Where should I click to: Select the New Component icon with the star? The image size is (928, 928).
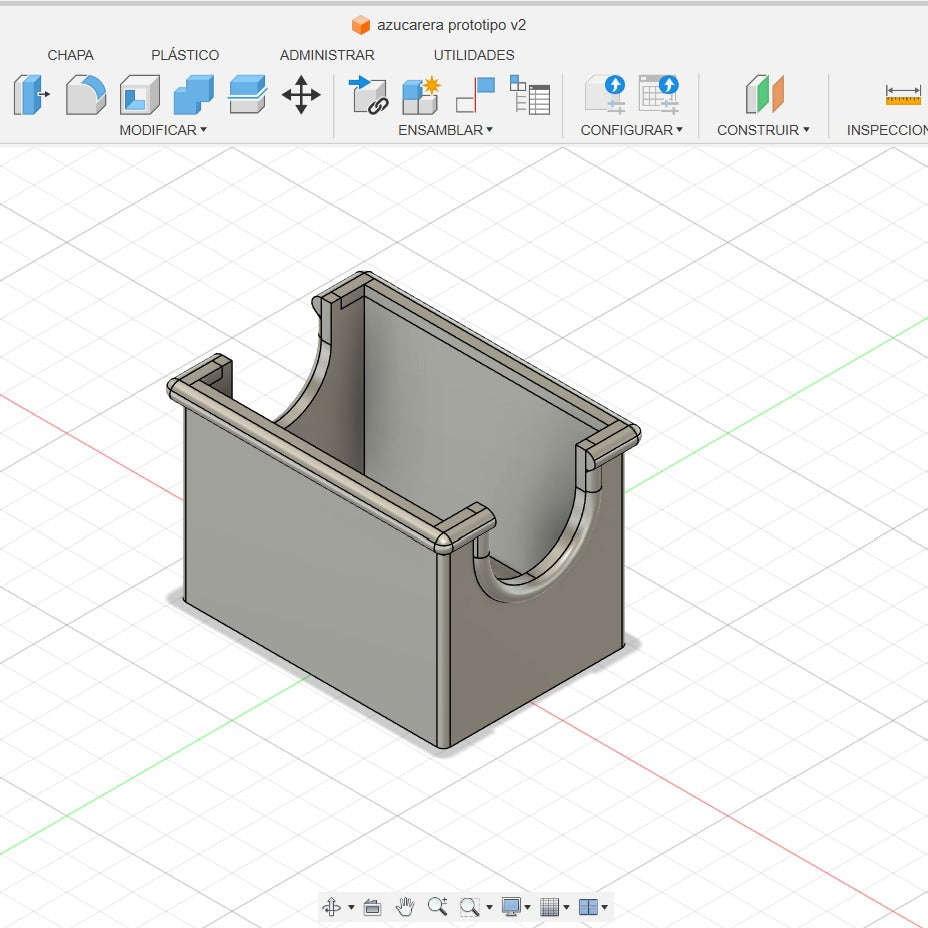coord(419,97)
